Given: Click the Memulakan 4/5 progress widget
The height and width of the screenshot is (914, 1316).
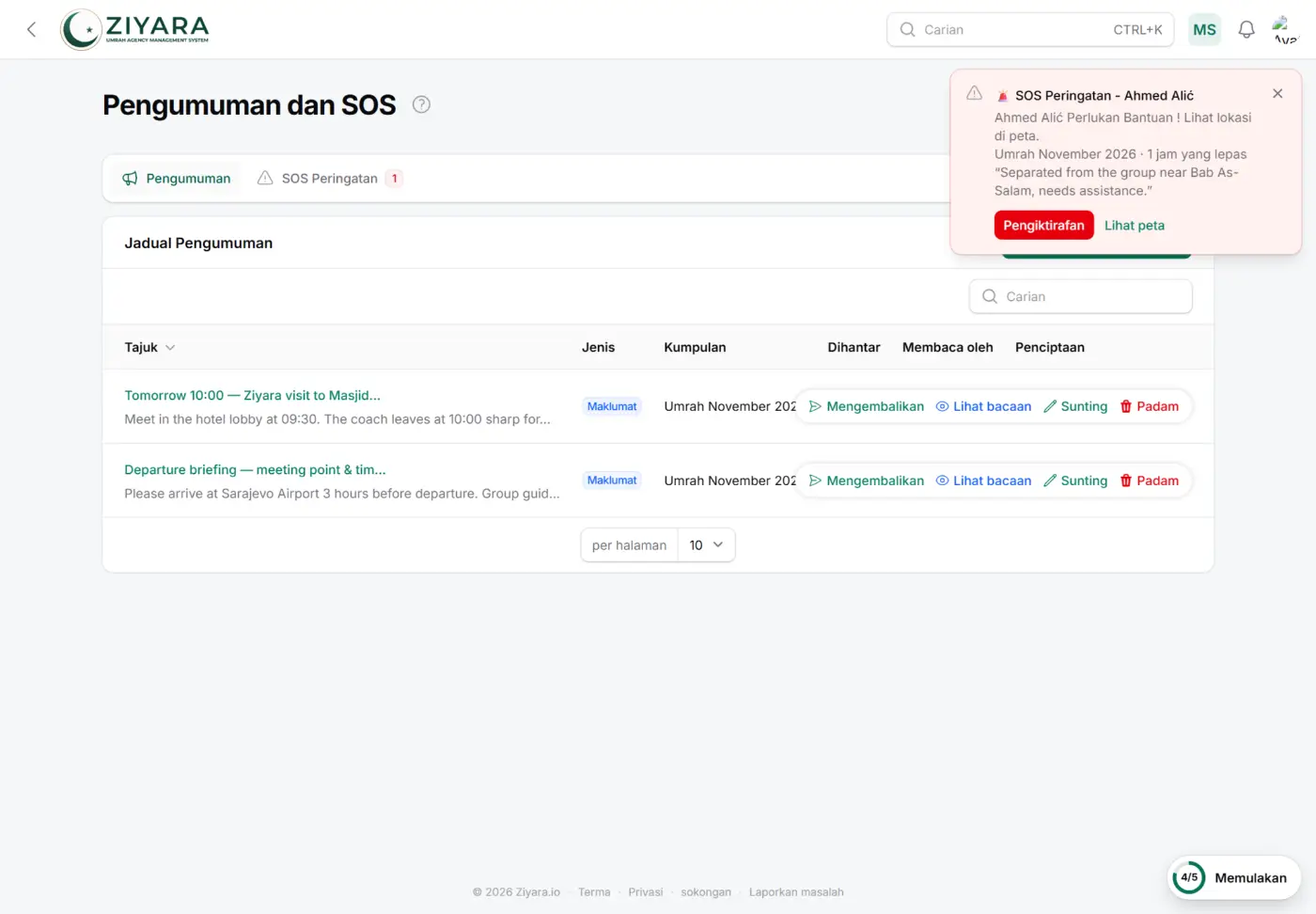Looking at the screenshot, I should [1234, 877].
